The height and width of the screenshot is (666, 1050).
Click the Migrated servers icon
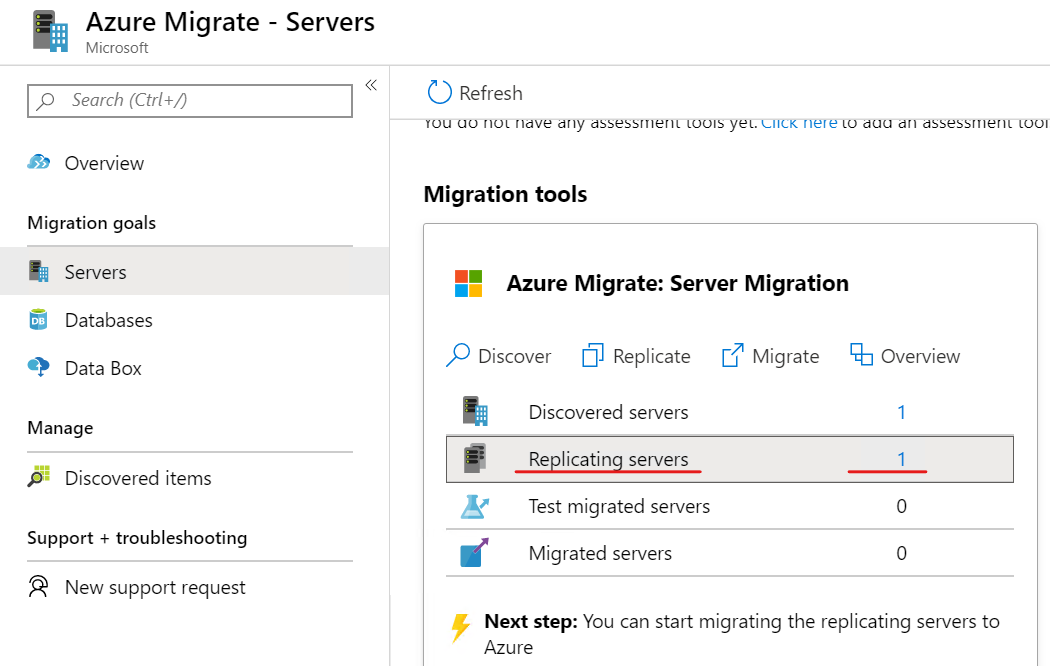coord(474,553)
